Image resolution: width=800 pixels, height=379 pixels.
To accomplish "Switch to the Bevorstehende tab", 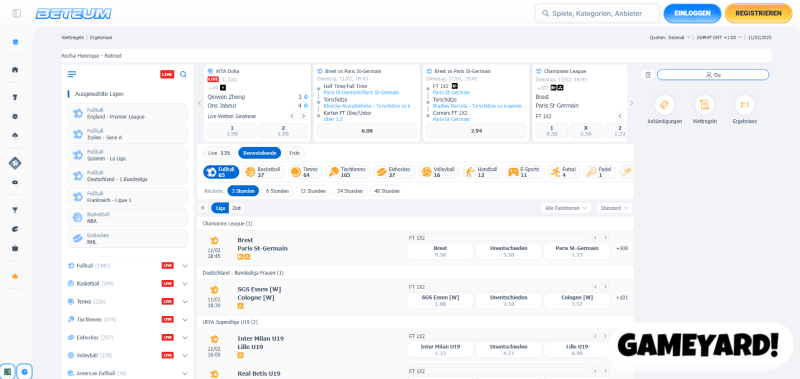I will pos(260,153).
